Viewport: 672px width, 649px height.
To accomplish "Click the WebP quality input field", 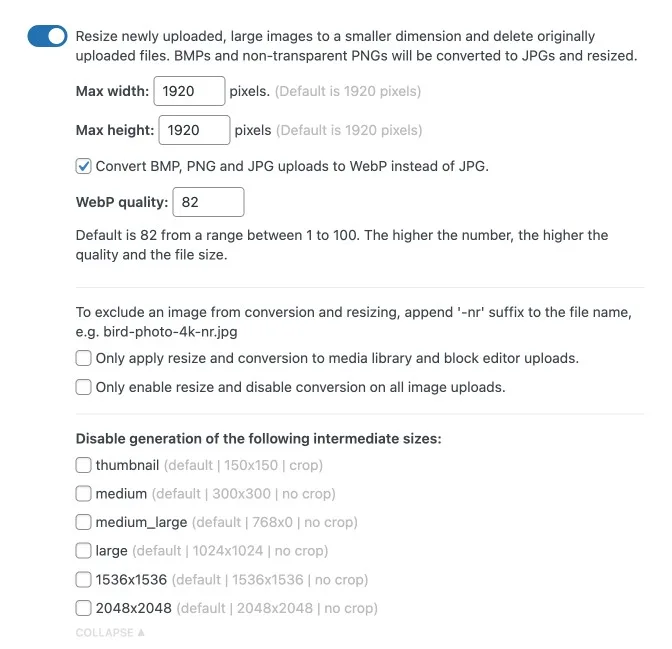I will coord(208,202).
